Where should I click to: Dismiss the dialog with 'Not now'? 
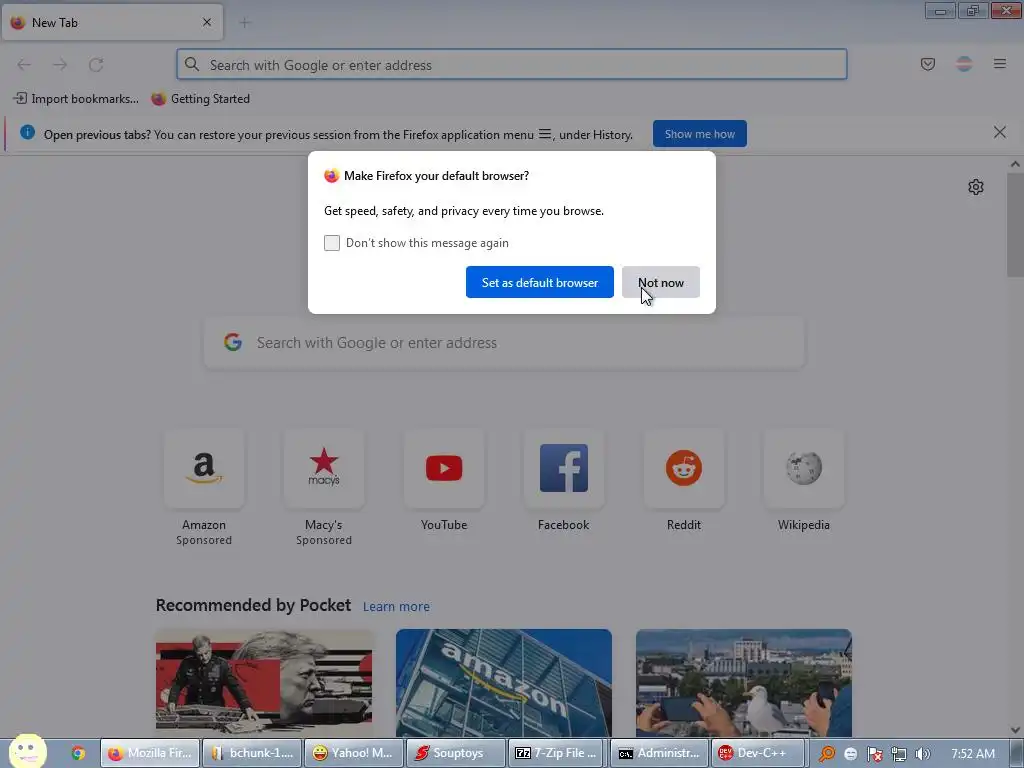point(660,282)
